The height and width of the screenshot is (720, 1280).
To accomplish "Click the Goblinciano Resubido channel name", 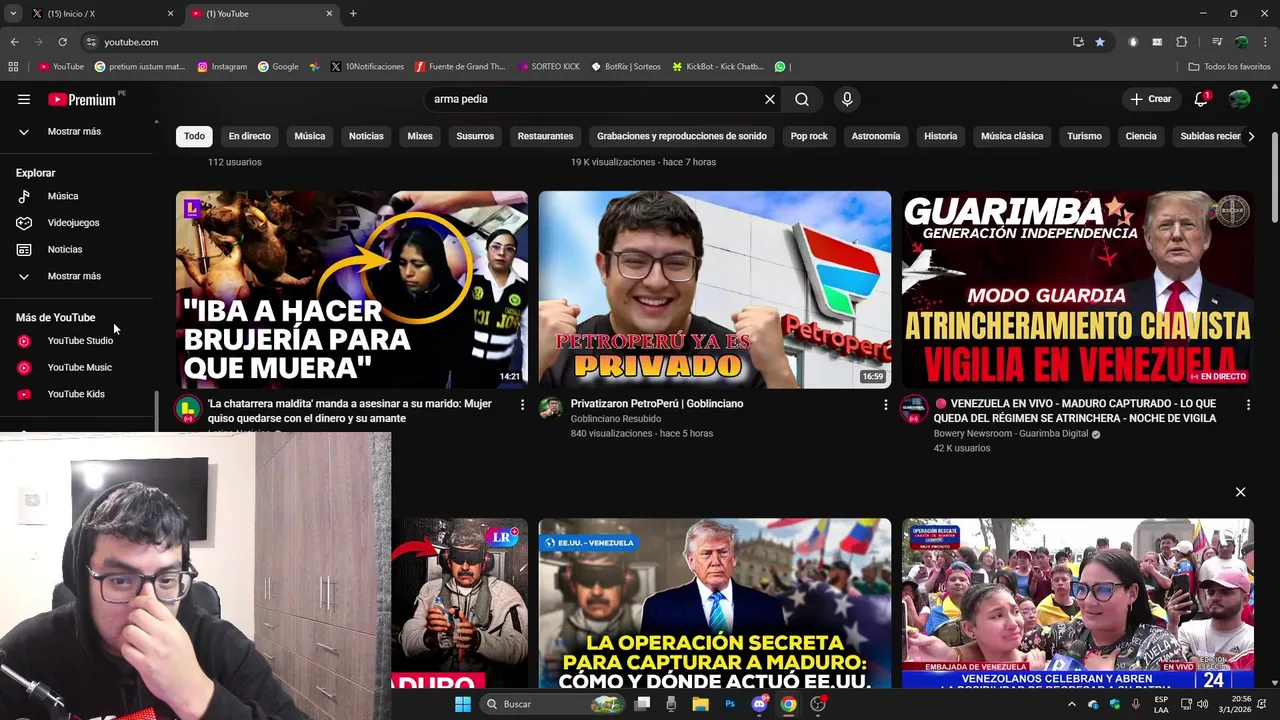I will [x=615, y=419].
